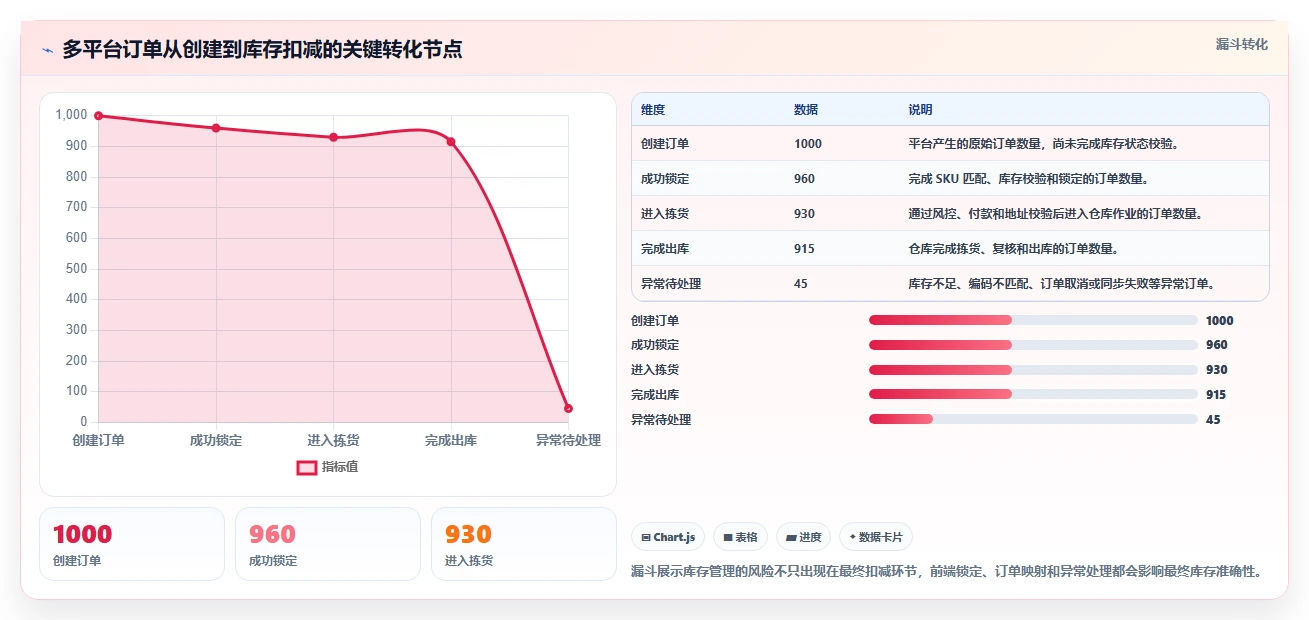The width and height of the screenshot is (1309, 620).
Task: Click the 数据 table column header
Action: pyautogui.click(x=806, y=109)
